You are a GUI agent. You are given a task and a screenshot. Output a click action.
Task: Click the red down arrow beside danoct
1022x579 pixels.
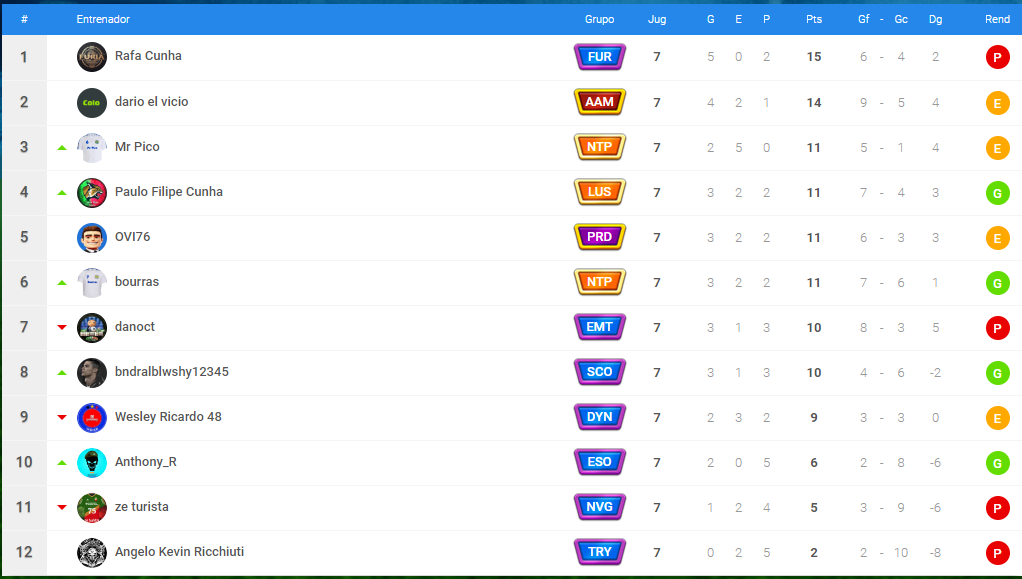62,327
